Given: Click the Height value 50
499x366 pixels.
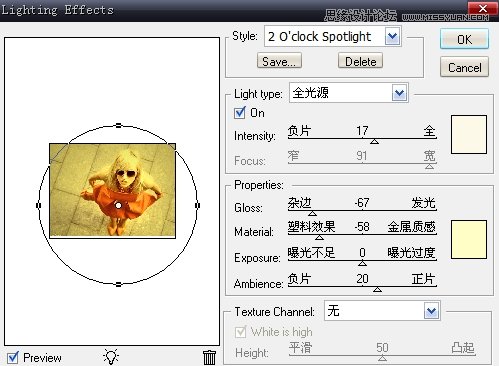Looking at the screenshot, I should coord(382,348).
